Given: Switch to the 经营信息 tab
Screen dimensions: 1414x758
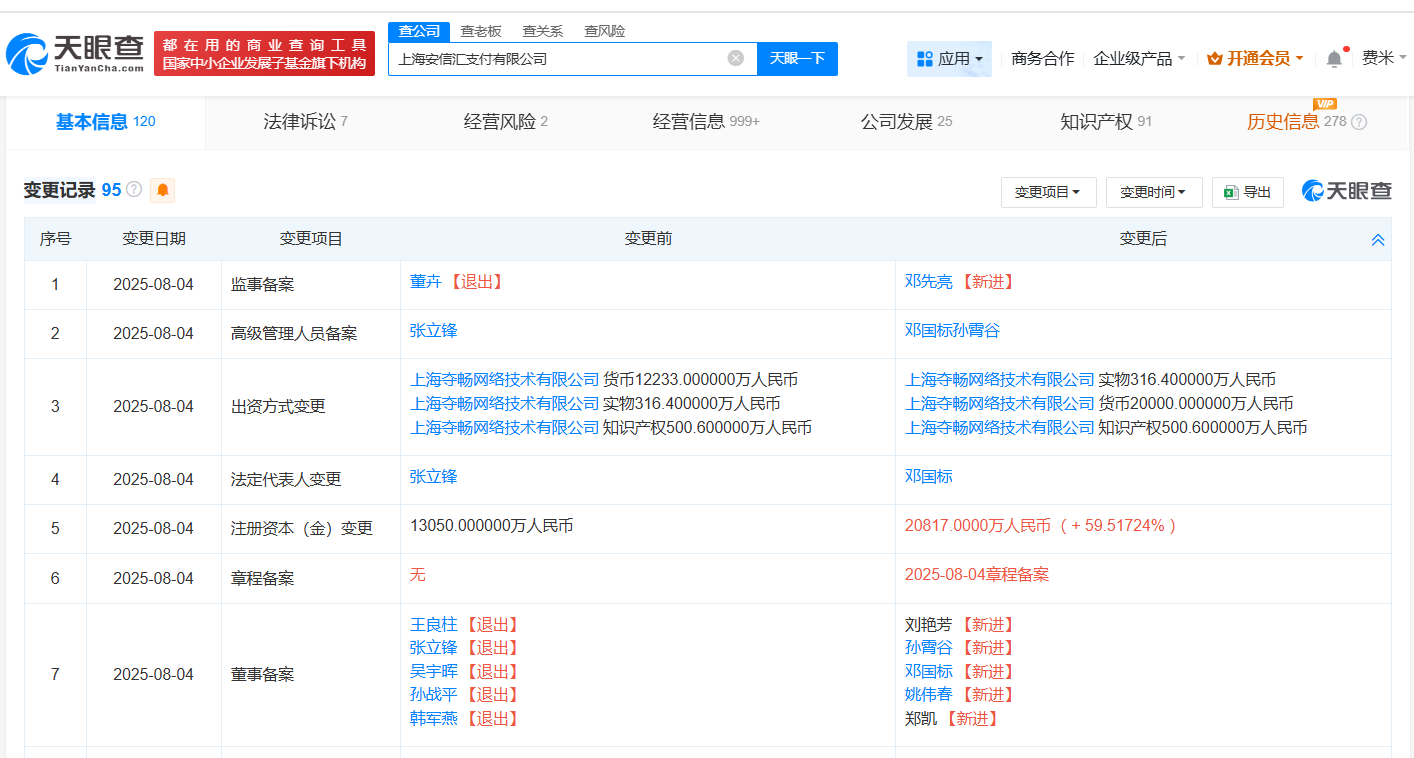Looking at the screenshot, I should 706,122.
